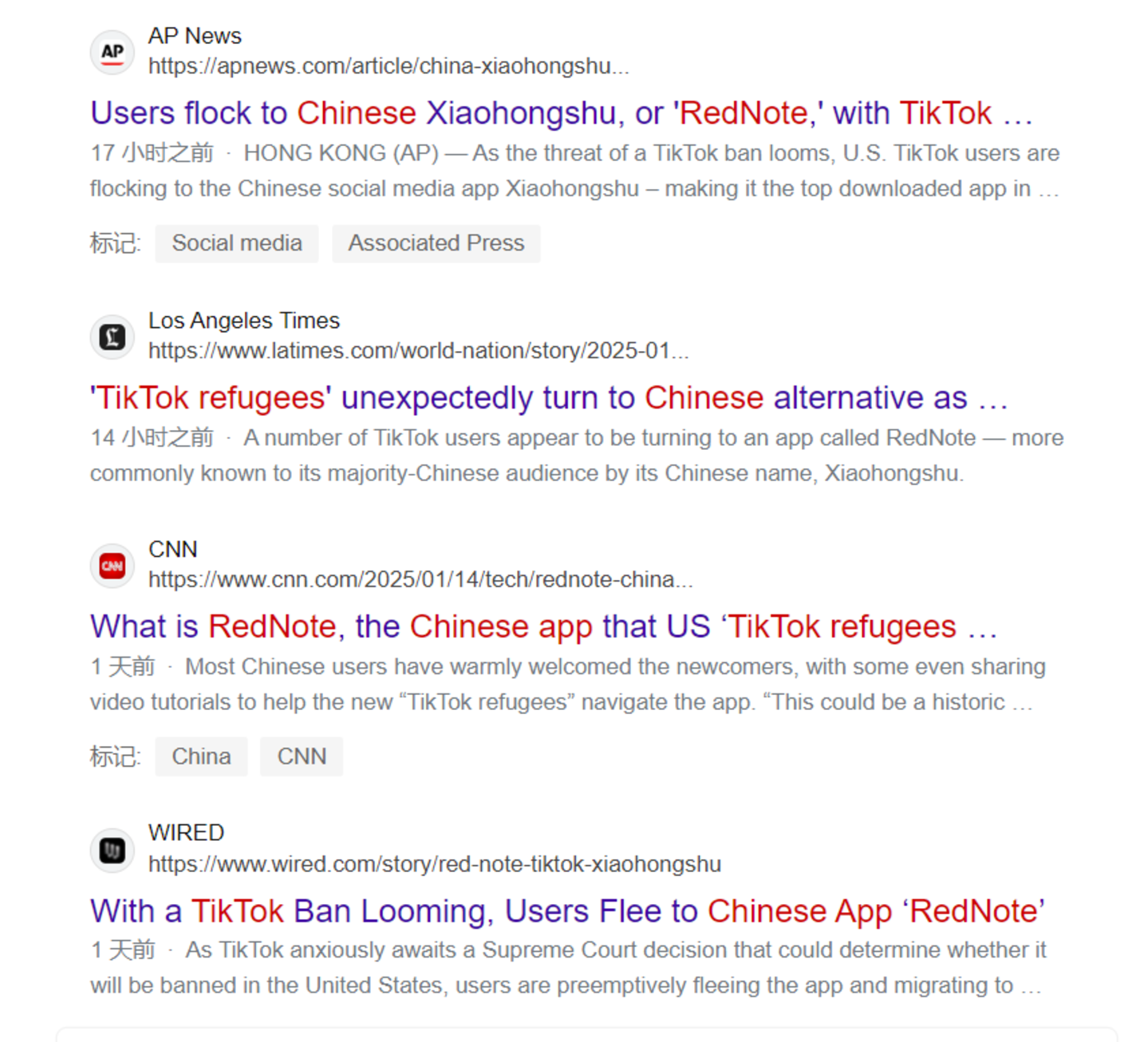Open the 'TikTok refugees' unexpectedly turn headline
Image resolution: width=1148 pixels, height=1042 pixels.
click(549, 398)
